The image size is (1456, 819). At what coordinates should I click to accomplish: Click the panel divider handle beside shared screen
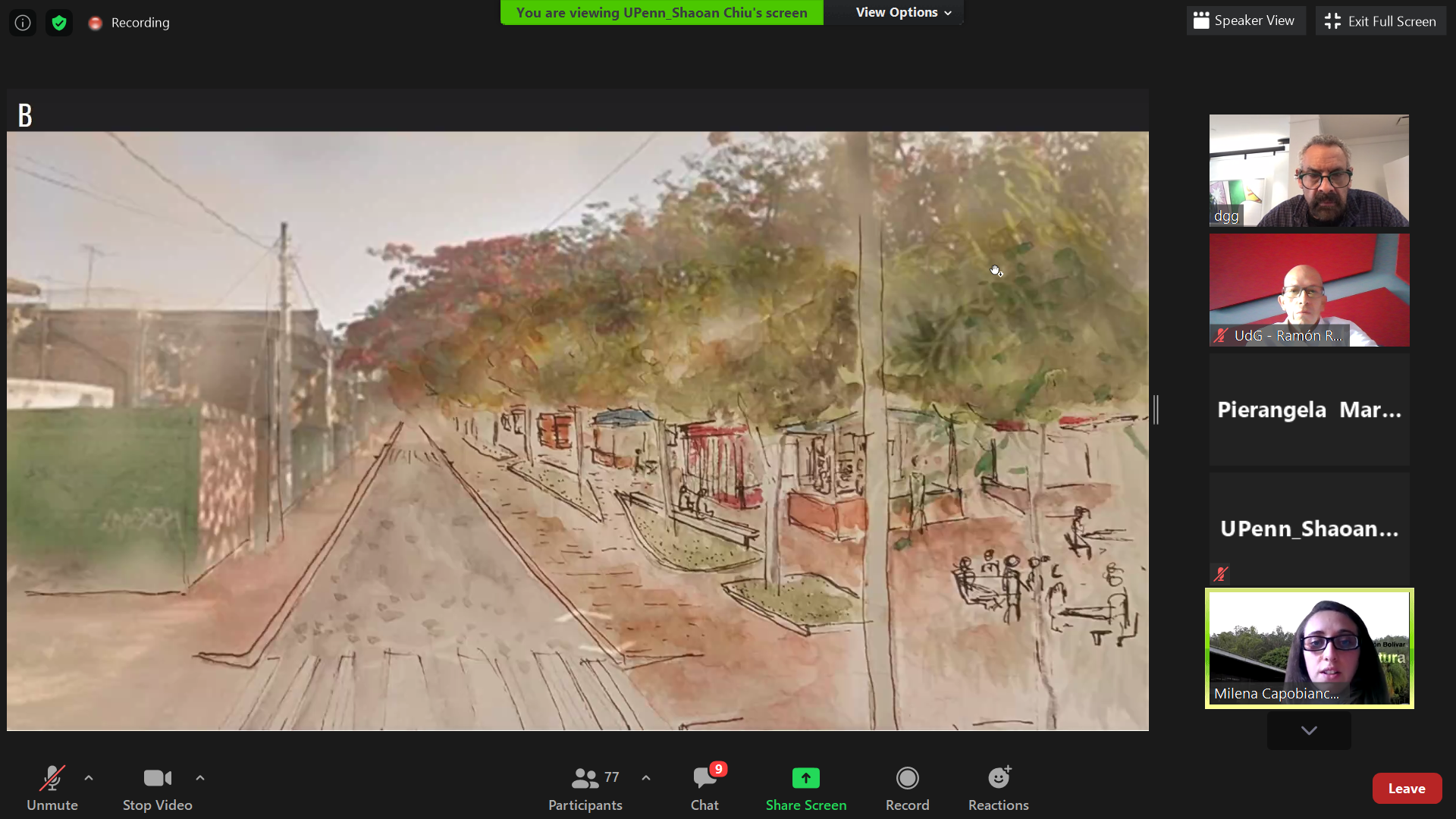(x=1156, y=409)
